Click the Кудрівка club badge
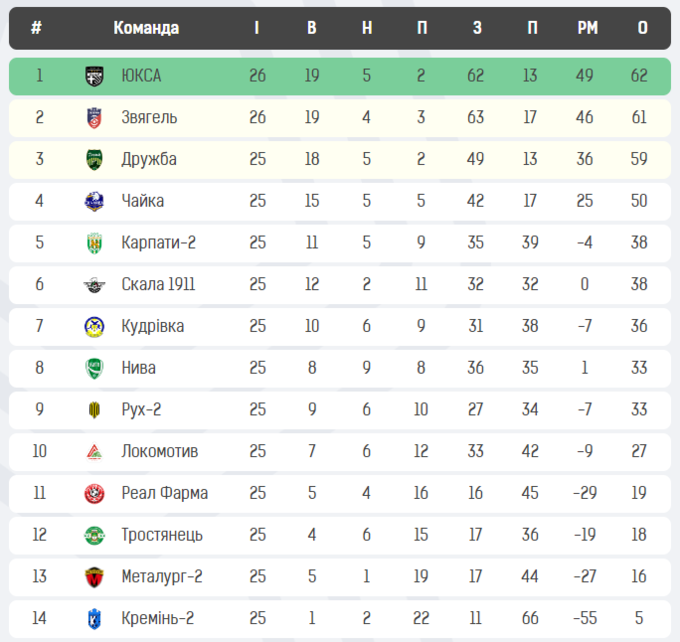Screen dimensions: 680x642 [x=94, y=326]
